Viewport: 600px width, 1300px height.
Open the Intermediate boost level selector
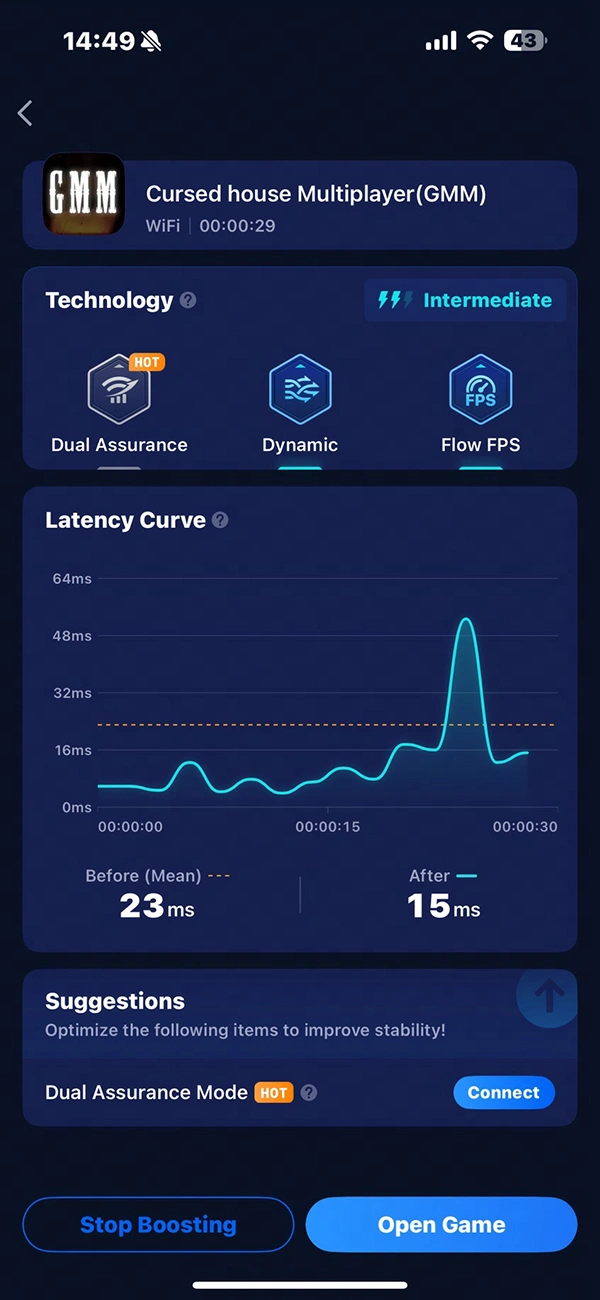click(465, 300)
